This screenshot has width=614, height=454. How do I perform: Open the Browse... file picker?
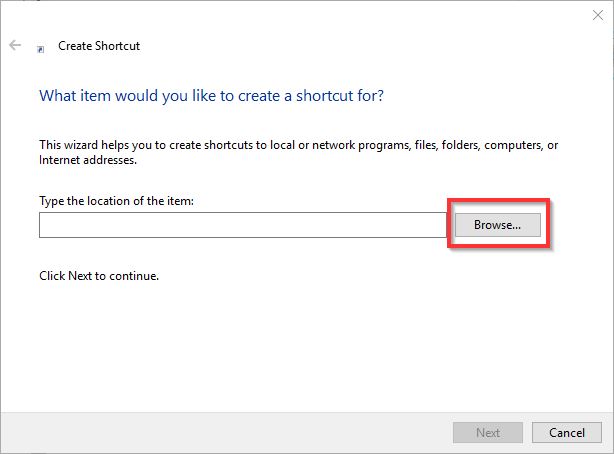click(x=497, y=225)
